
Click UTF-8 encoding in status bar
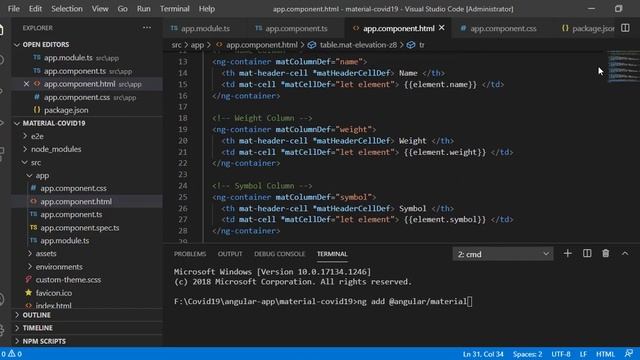click(561, 354)
